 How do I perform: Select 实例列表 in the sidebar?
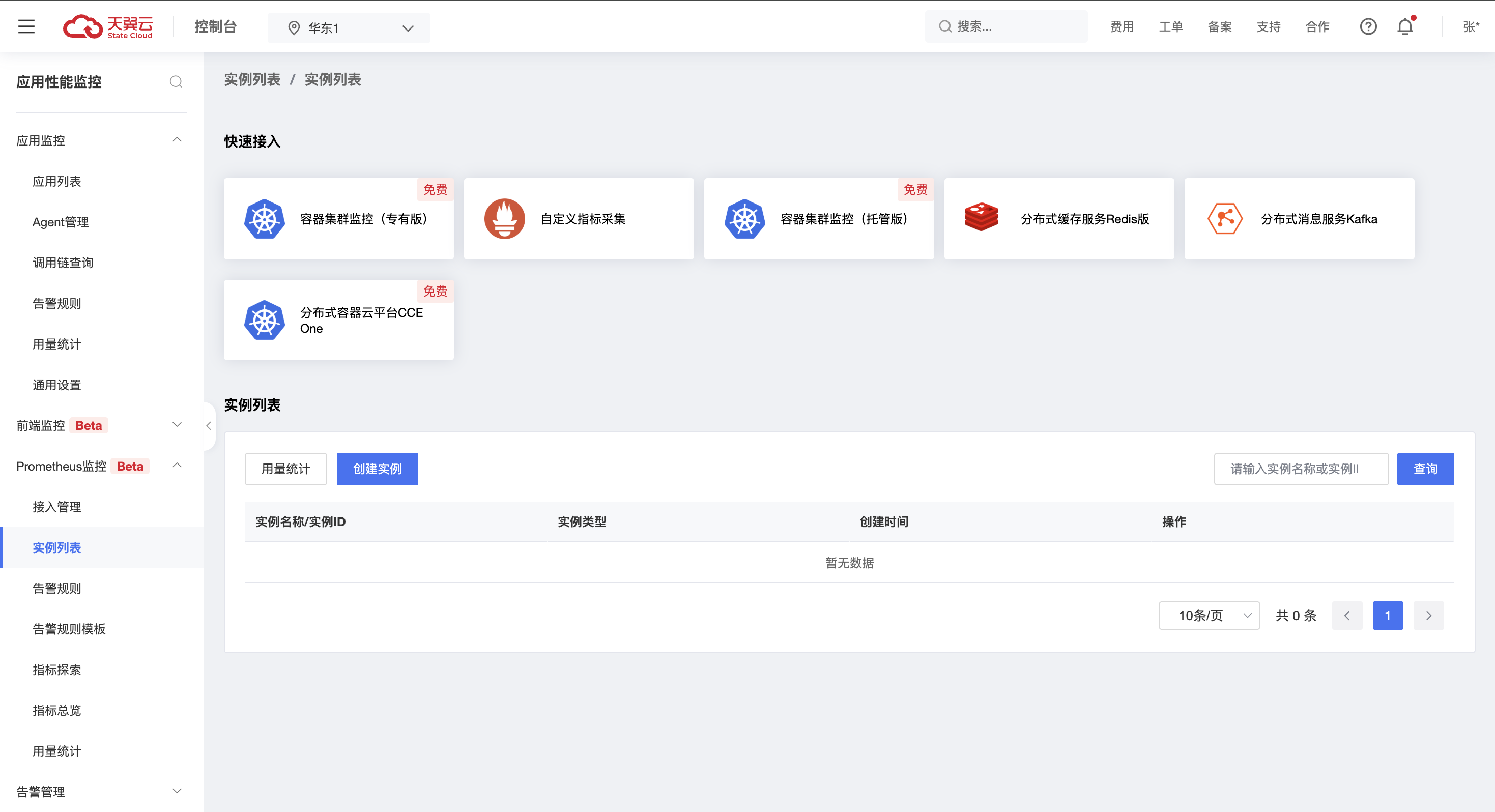coord(102,547)
